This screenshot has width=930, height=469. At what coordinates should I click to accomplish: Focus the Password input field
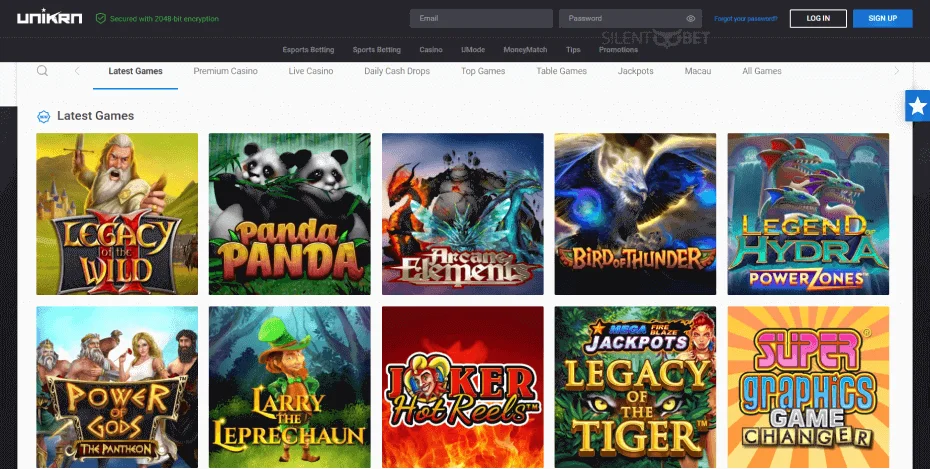[630, 18]
